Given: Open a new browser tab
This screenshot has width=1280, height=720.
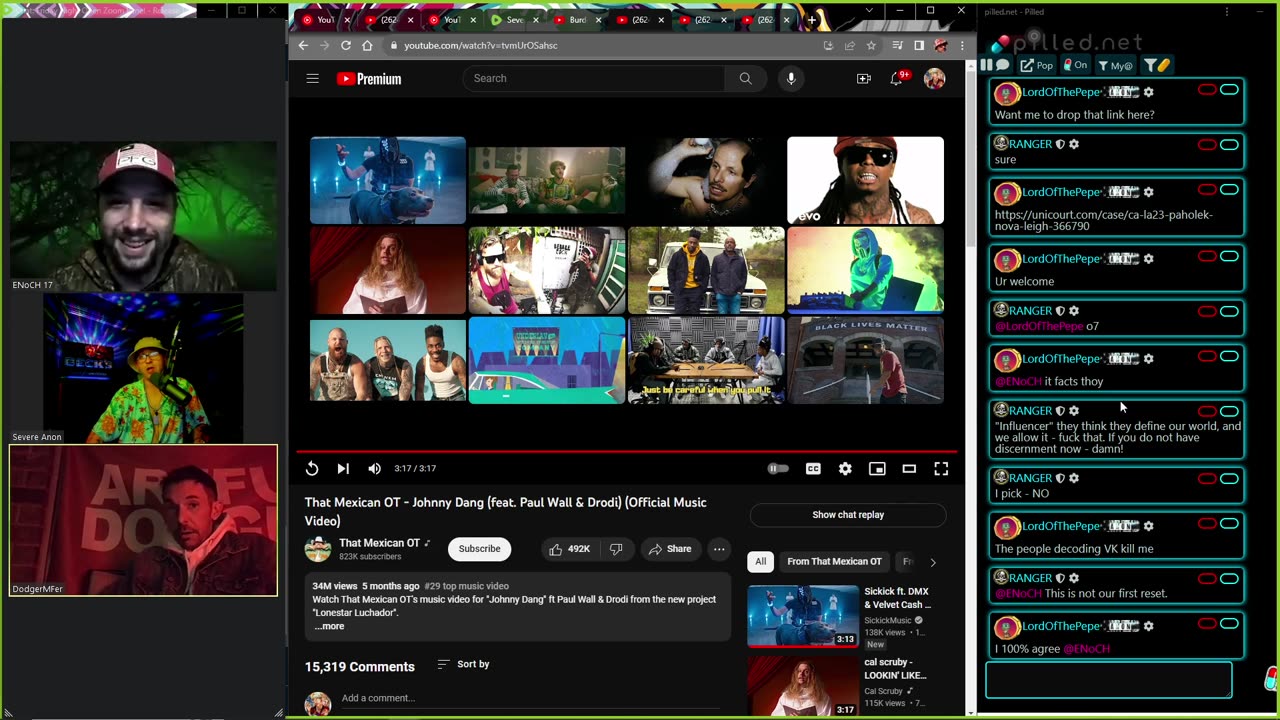Looking at the screenshot, I should [x=811, y=20].
